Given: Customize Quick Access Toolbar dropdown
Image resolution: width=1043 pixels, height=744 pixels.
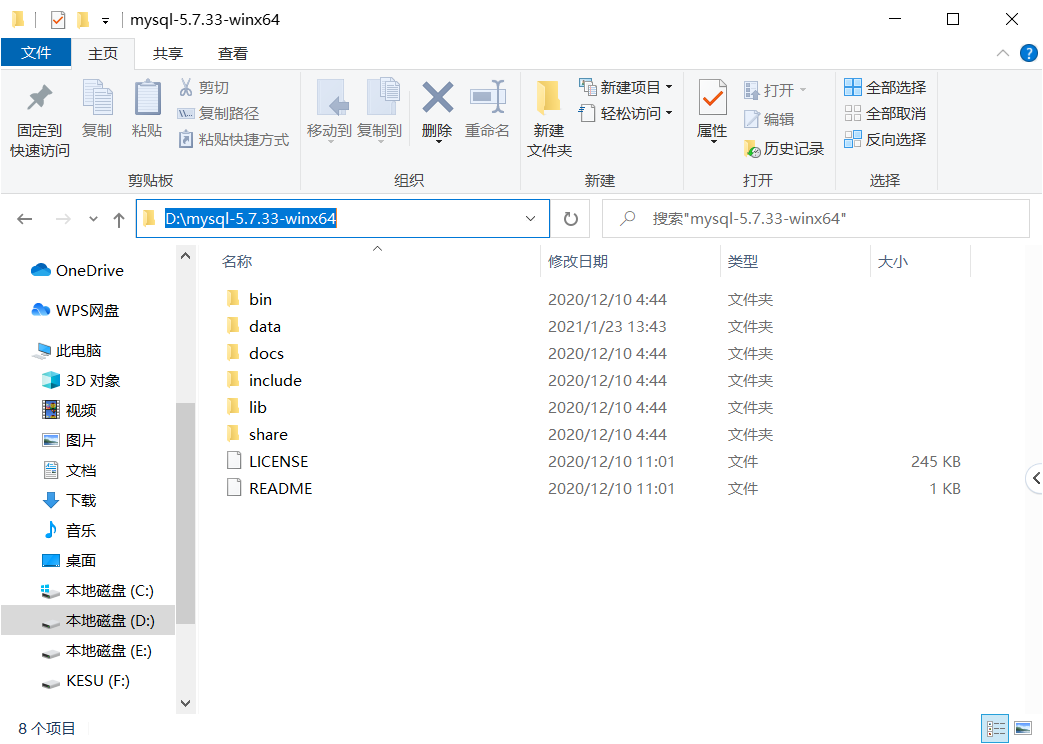Looking at the screenshot, I should (x=105, y=21).
